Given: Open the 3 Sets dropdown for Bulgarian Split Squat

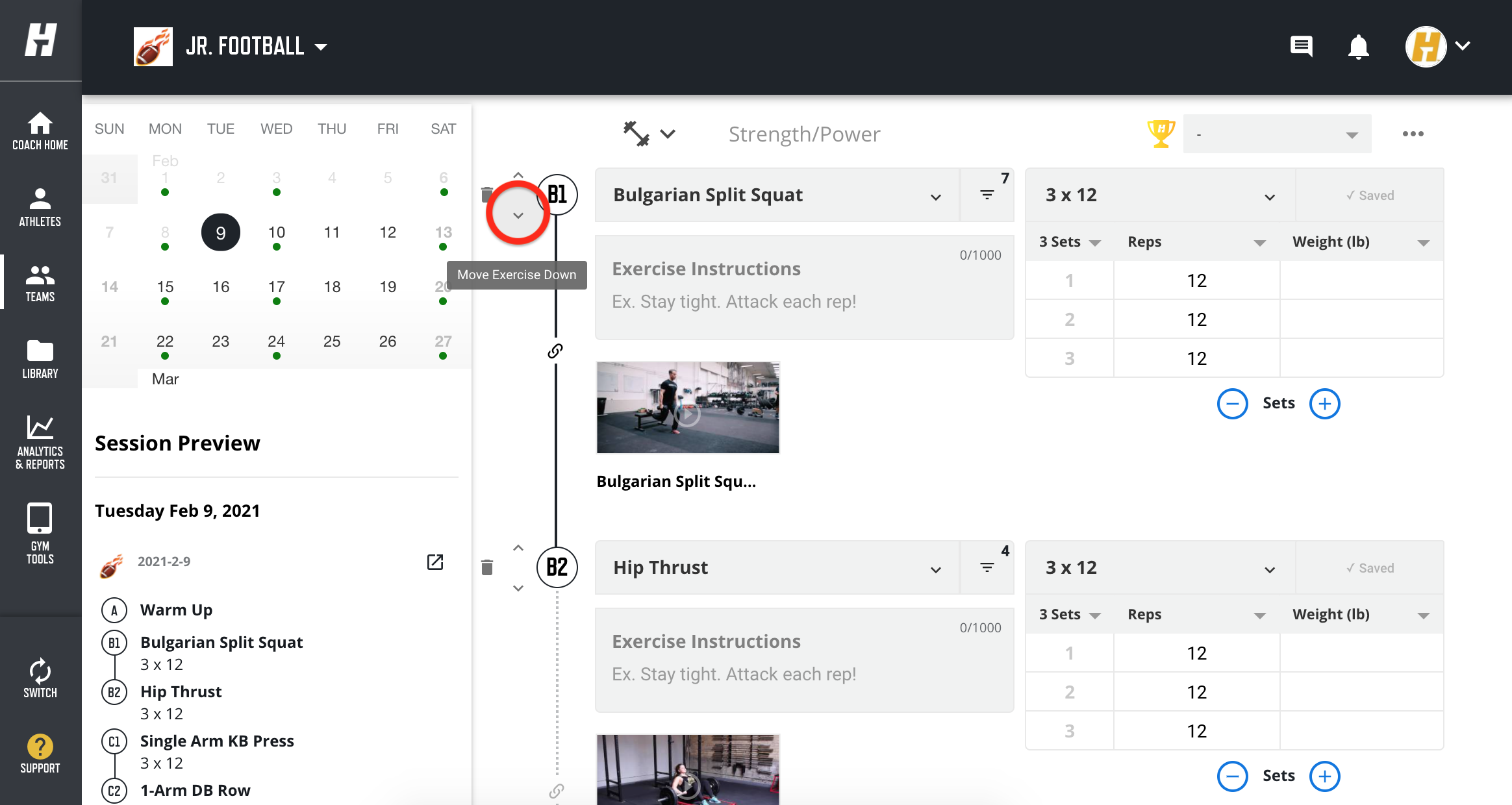Looking at the screenshot, I should coord(1070,242).
